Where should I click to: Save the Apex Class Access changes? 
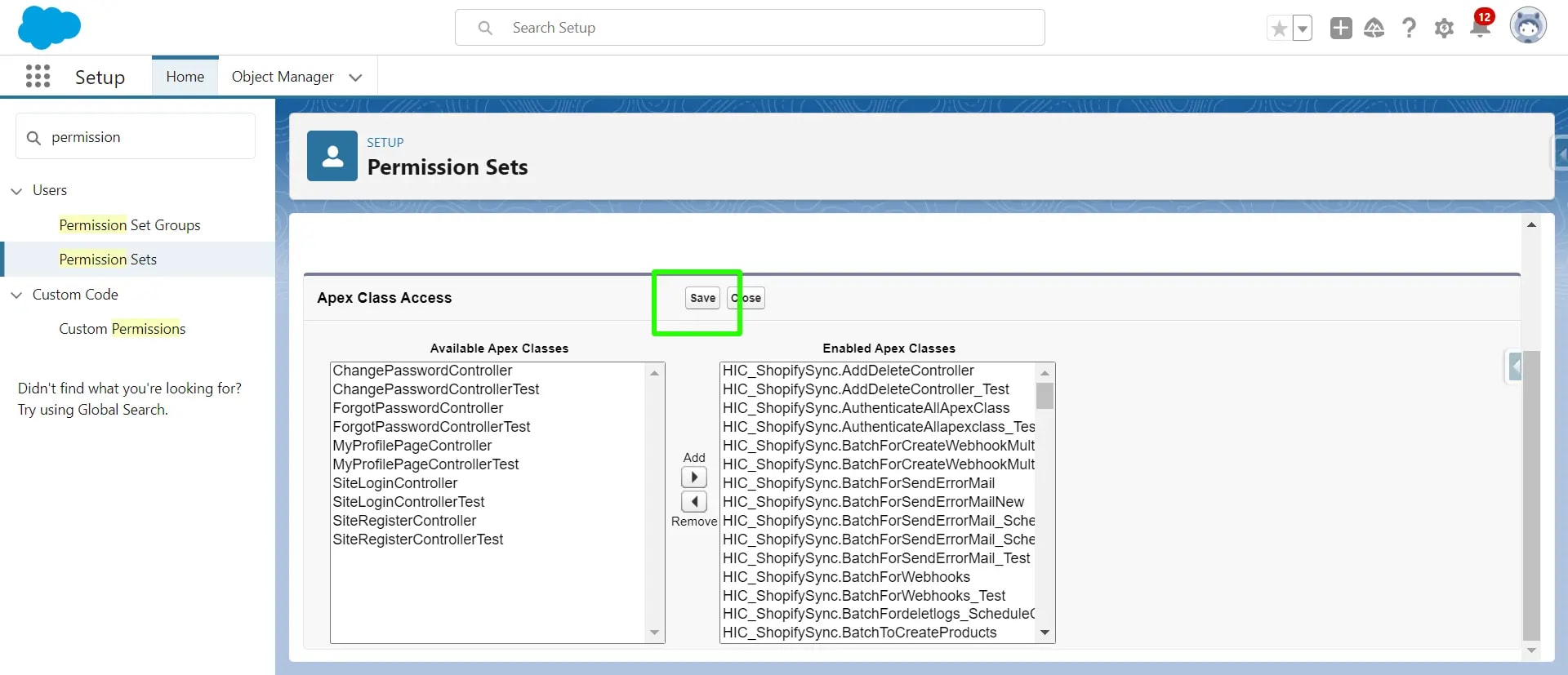702,298
